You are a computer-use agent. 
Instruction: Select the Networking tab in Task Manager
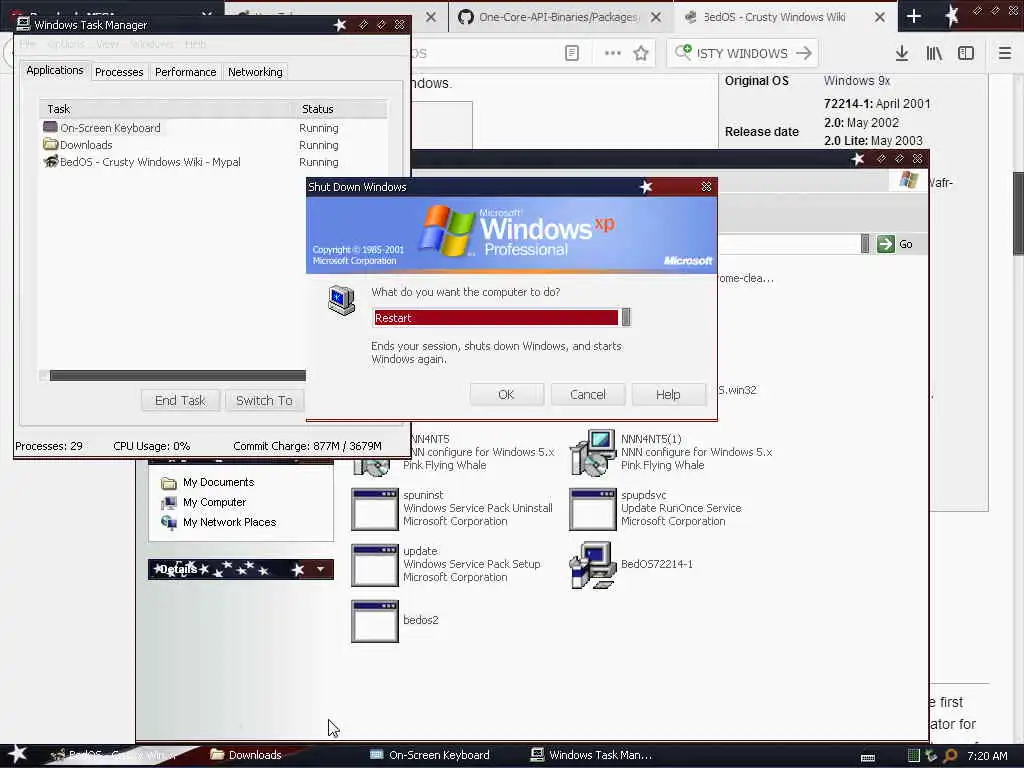tap(255, 72)
